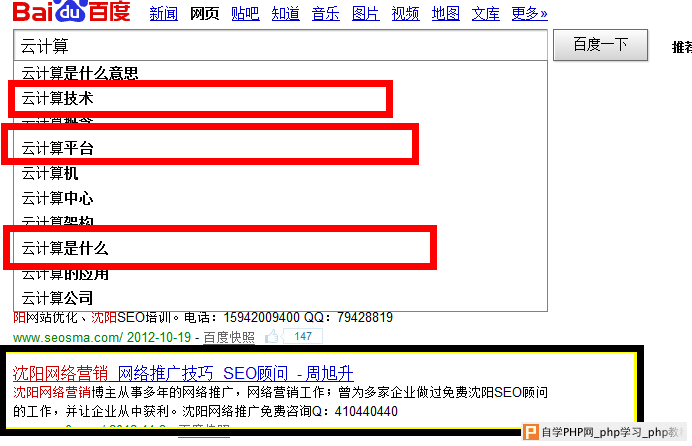Click the Baidu logo
The height and width of the screenshot is (446, 692).
[71, 11]
